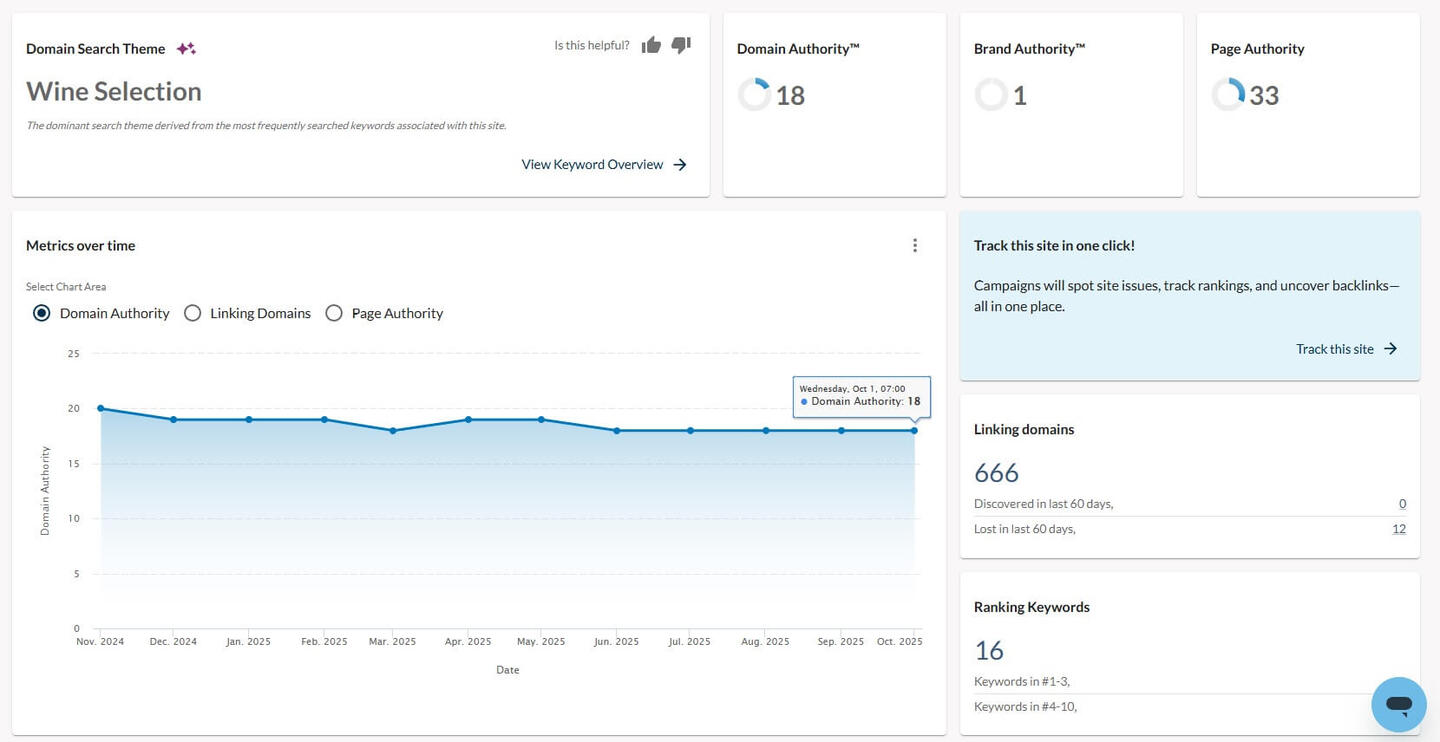Click the Domain Authority donut gauge
The width and height of the screenshot is (1440, 742).
click(x=754, y=95)
